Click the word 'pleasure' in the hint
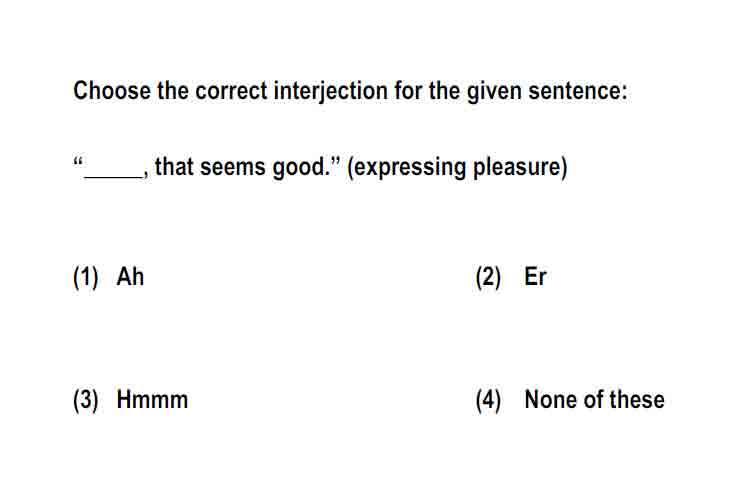The image size is (750, 500). tap(517, 167)
